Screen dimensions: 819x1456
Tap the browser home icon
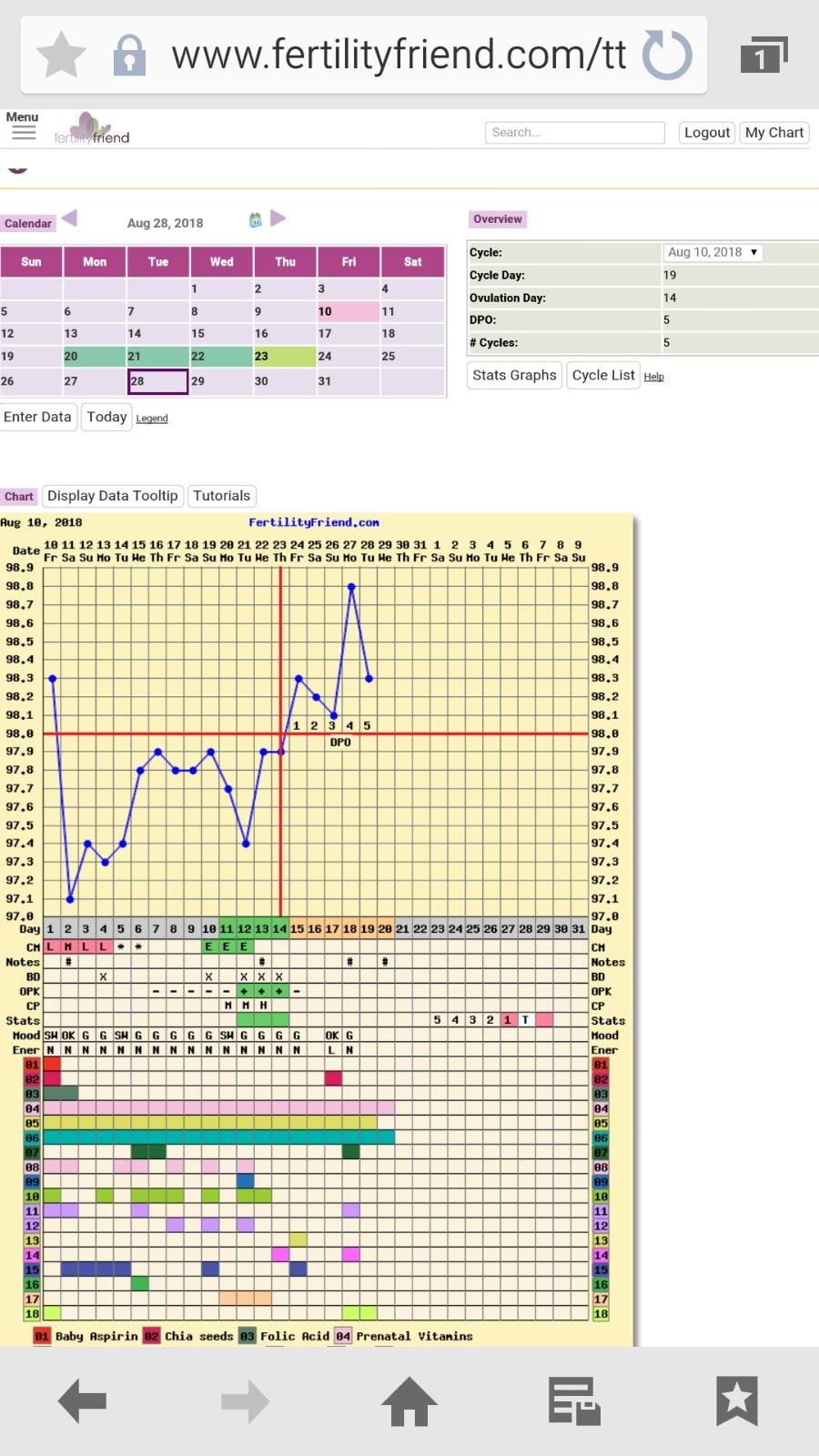point(409,1401)
